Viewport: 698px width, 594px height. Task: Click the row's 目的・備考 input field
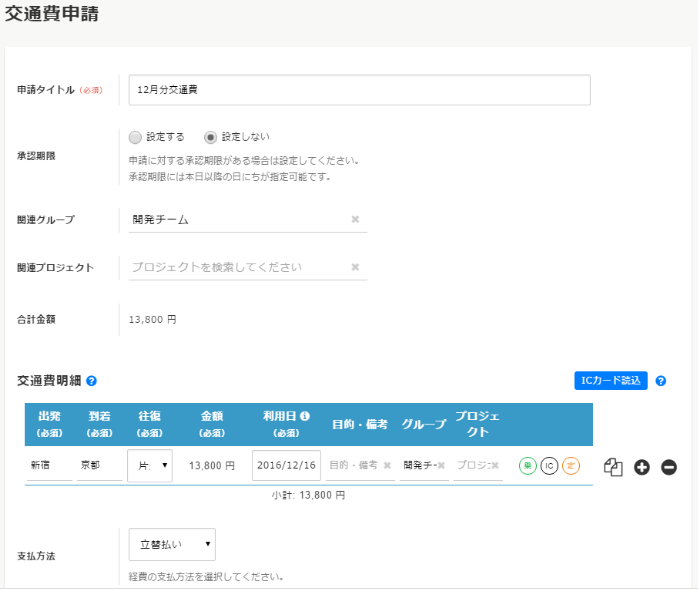tap(360, 465)
